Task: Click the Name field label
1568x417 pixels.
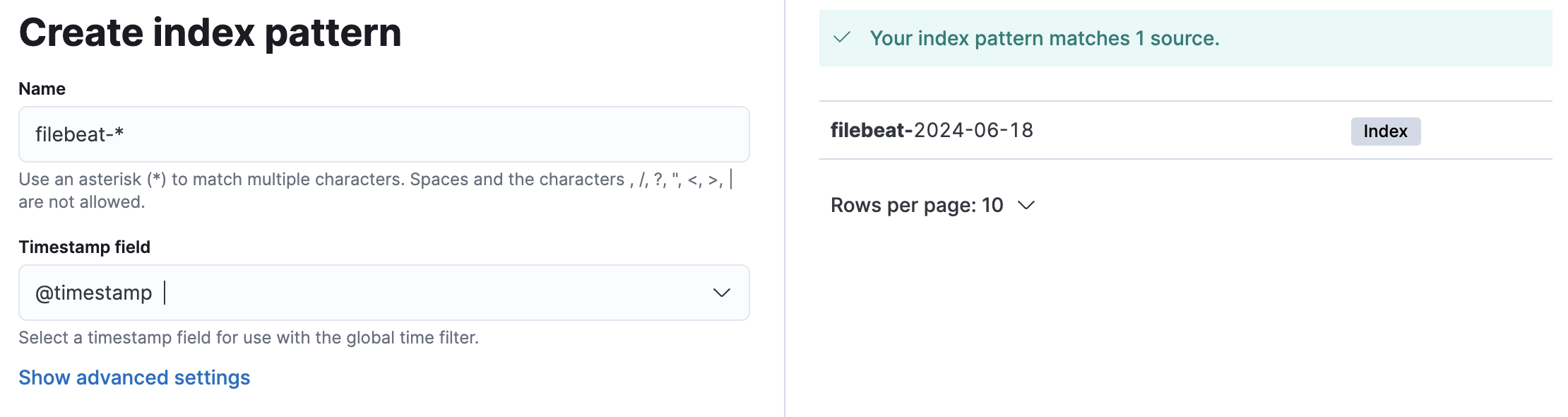Action: coord(42,89)
